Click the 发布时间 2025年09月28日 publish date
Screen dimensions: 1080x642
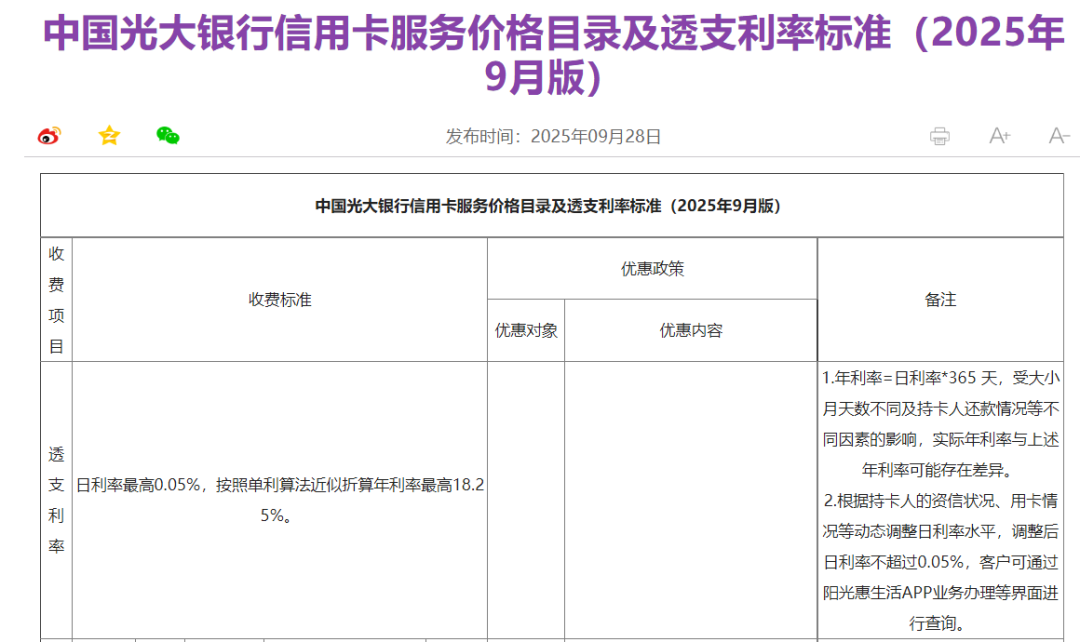click(x=553, y=136)
